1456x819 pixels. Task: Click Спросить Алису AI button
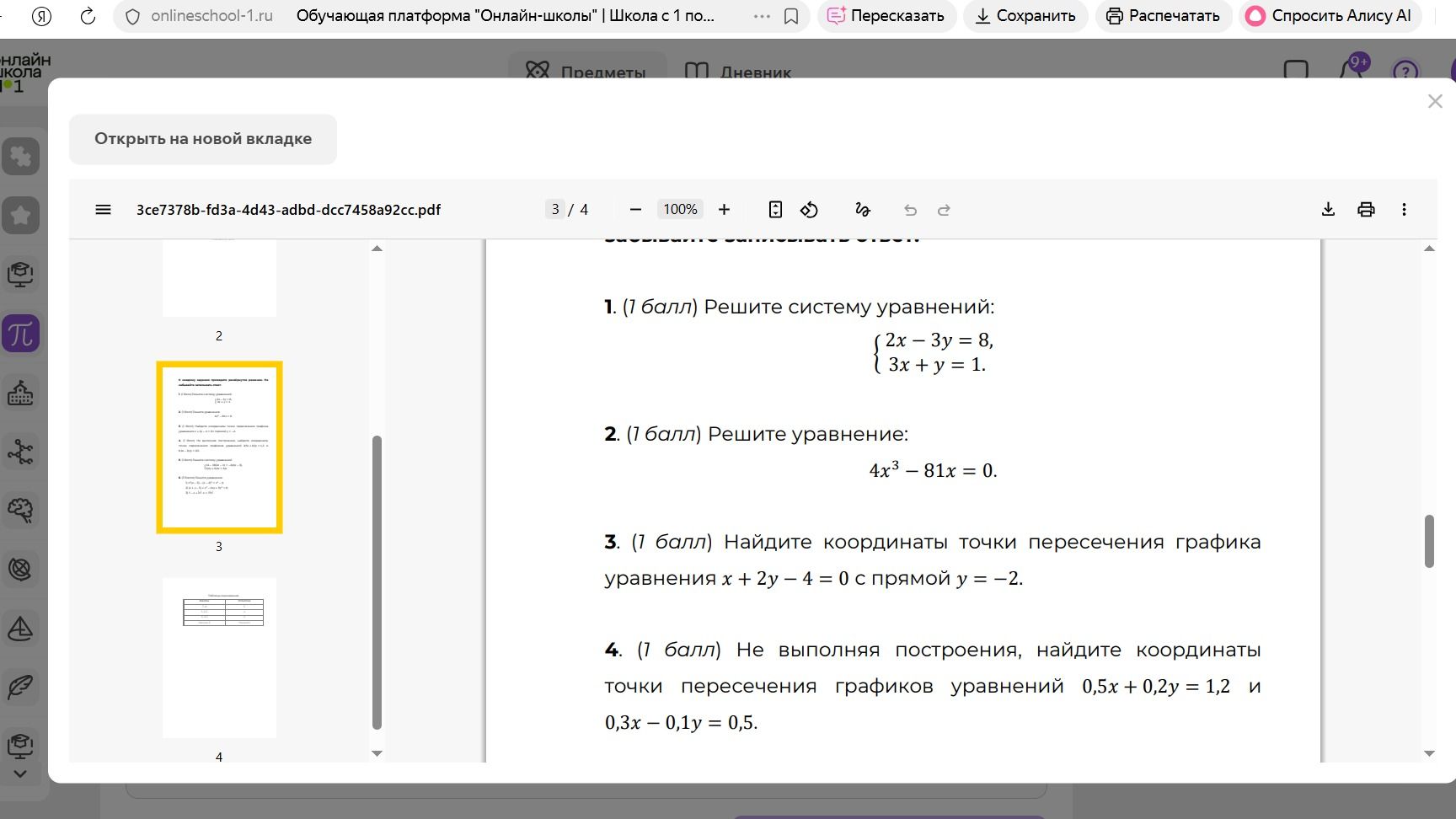tap(1330, 16)
